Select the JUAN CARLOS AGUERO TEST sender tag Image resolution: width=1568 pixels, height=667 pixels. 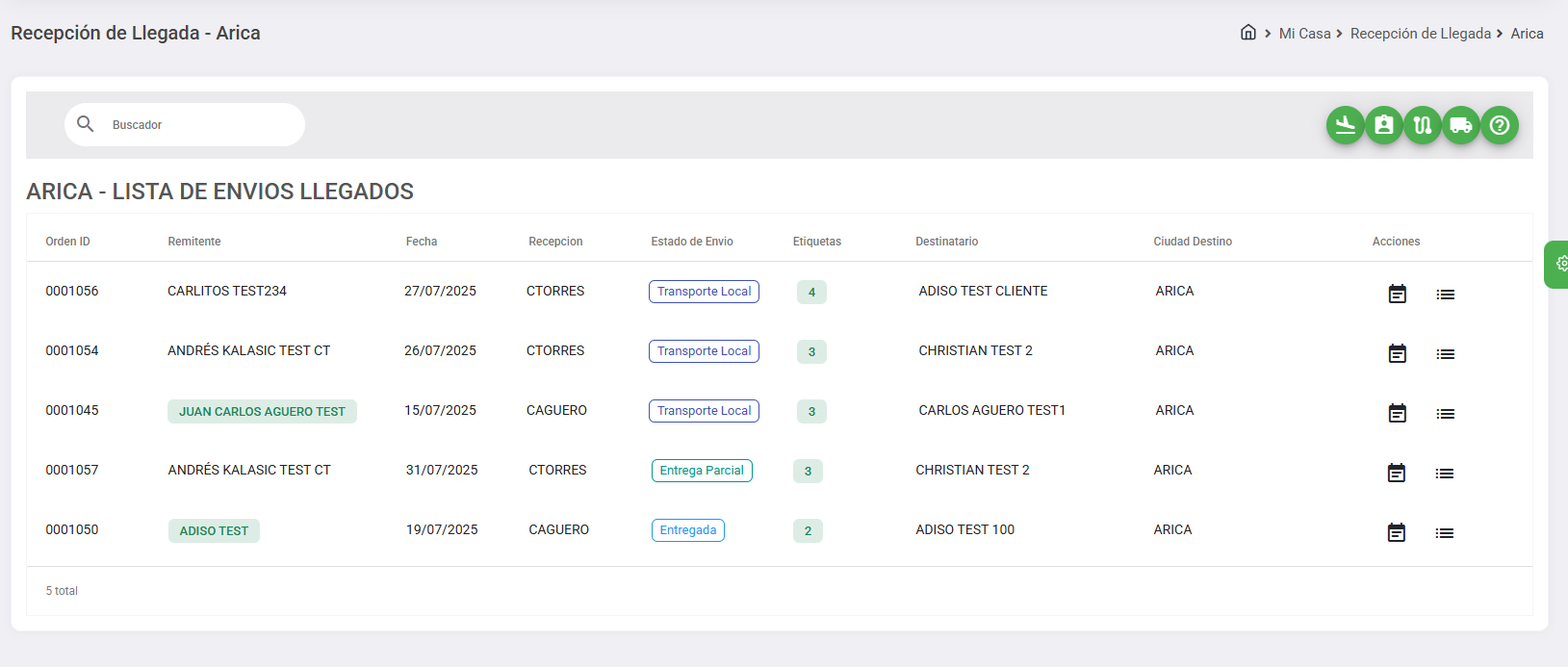(x=262, y=412)
